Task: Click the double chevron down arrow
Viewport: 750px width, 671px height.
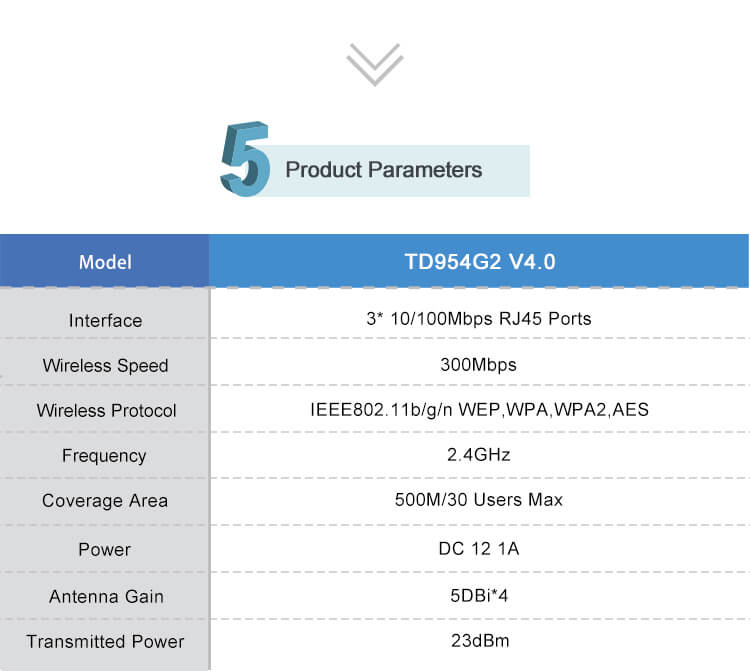Action: (374, 64)
